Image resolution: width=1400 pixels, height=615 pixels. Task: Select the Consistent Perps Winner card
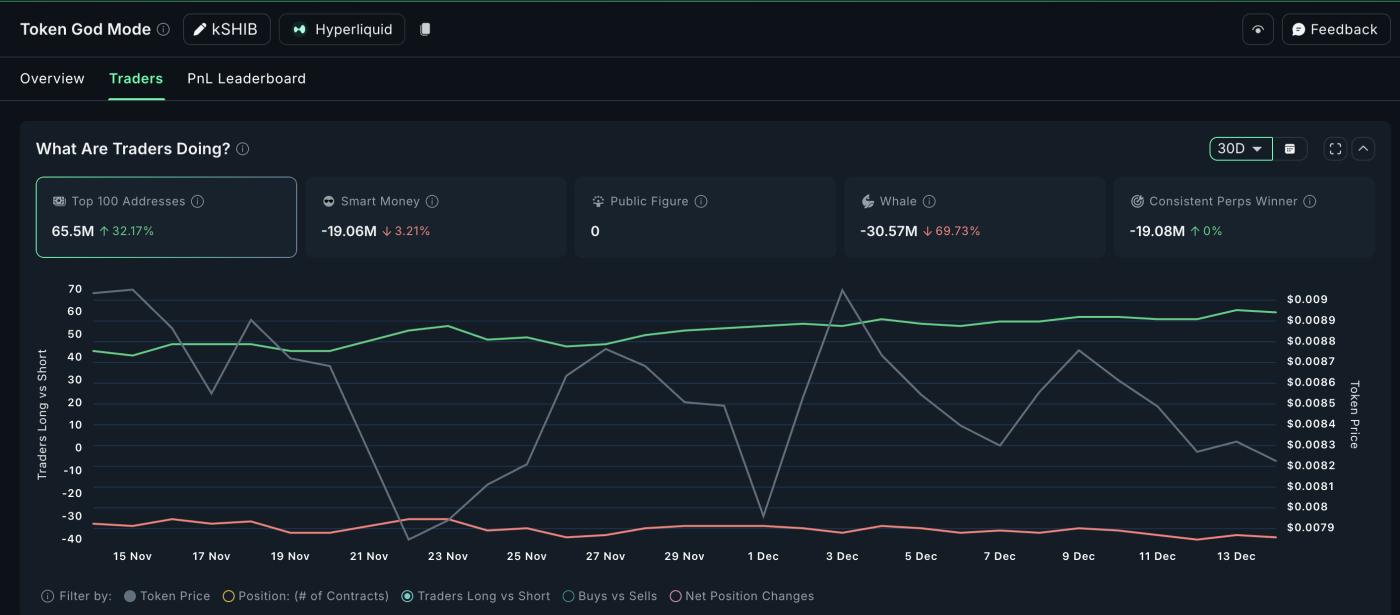click(1243, 217)
